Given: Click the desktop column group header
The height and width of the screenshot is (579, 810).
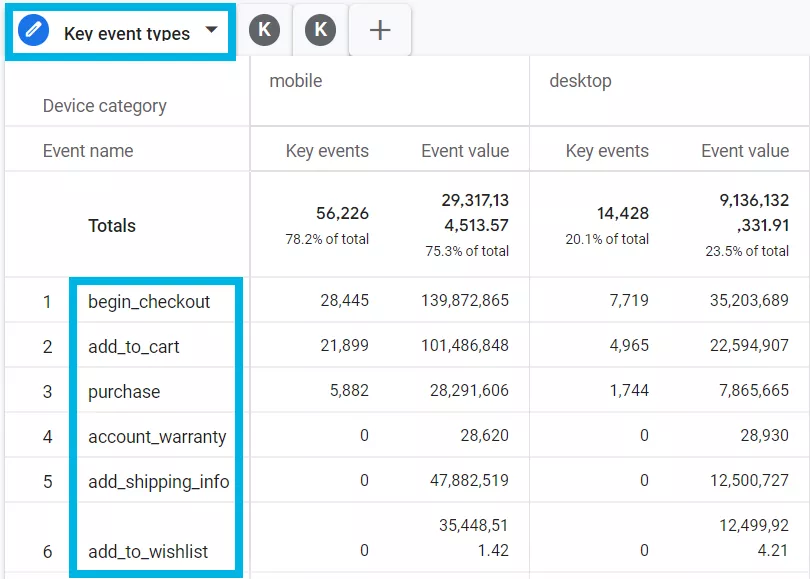Looking at the screenshot, I should point(580,81).
